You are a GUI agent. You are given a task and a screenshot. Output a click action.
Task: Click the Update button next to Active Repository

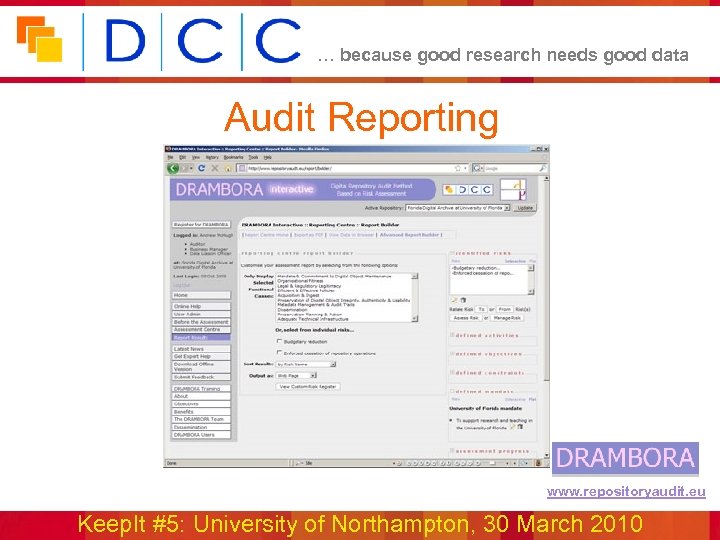click(525, 208)
